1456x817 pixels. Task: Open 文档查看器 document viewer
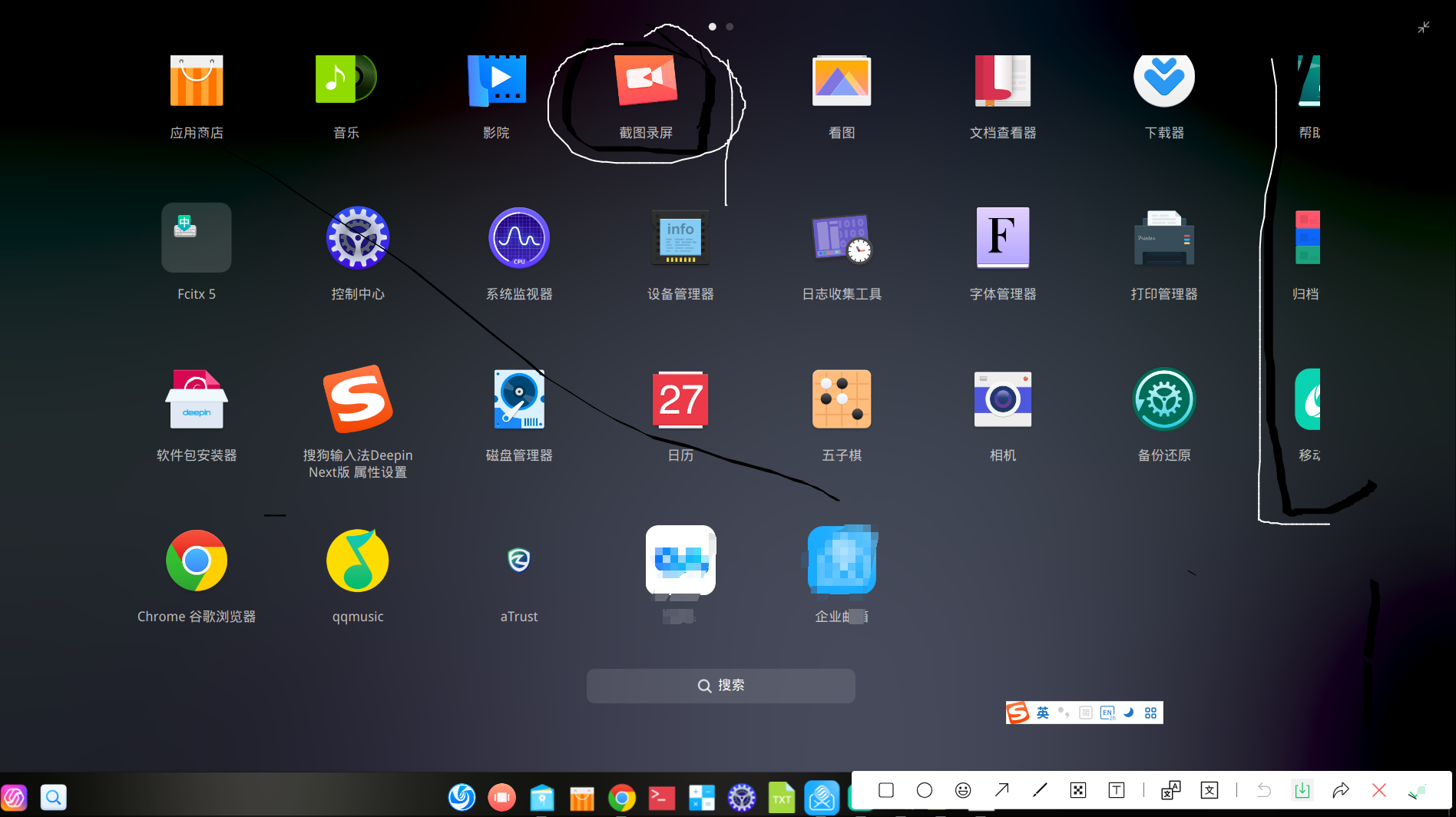pyautogui.click(x=1003, y=81)
